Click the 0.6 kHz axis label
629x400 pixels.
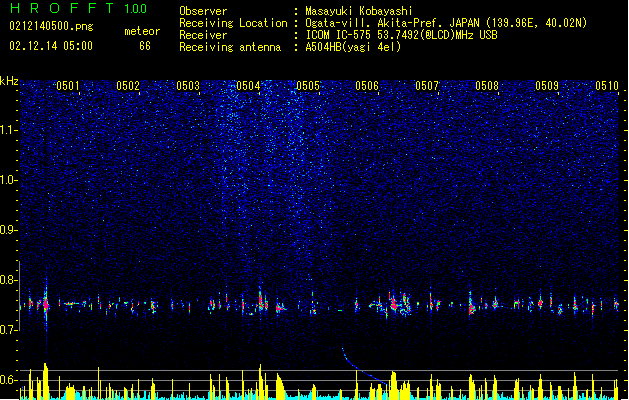coord(9,380)
